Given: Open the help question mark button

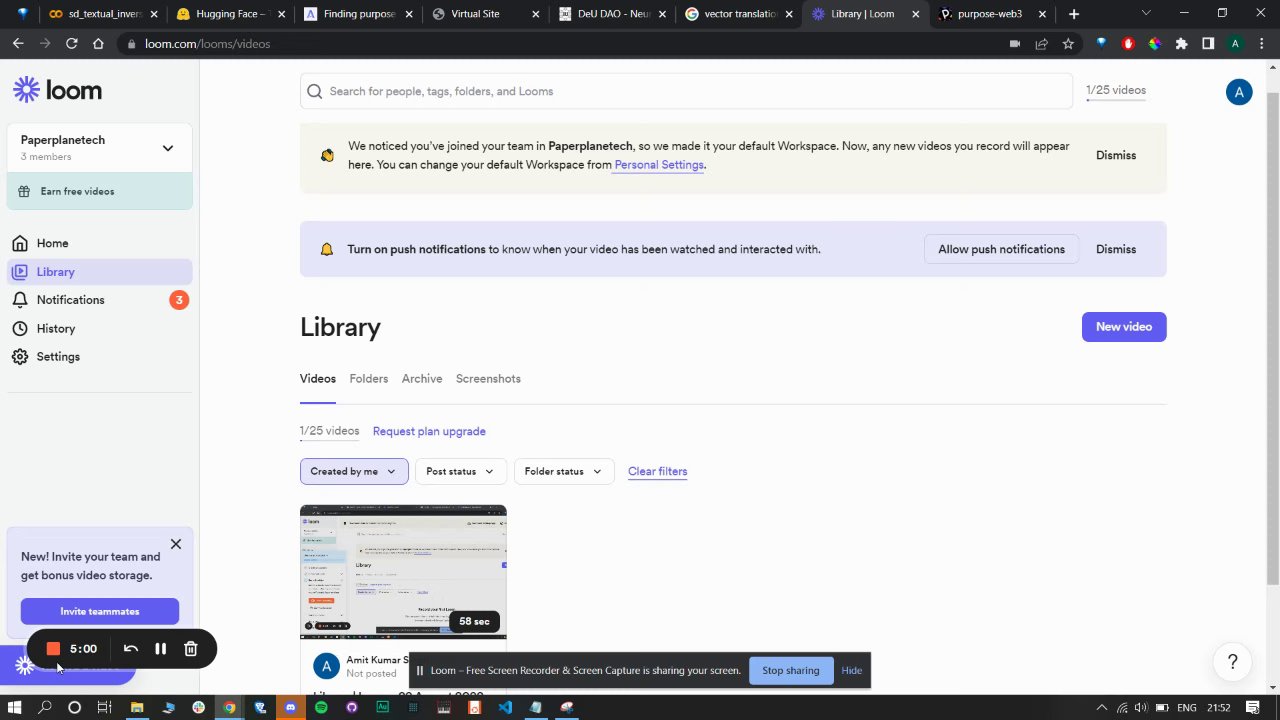Looking at the screenshot, I should 1232,662.
